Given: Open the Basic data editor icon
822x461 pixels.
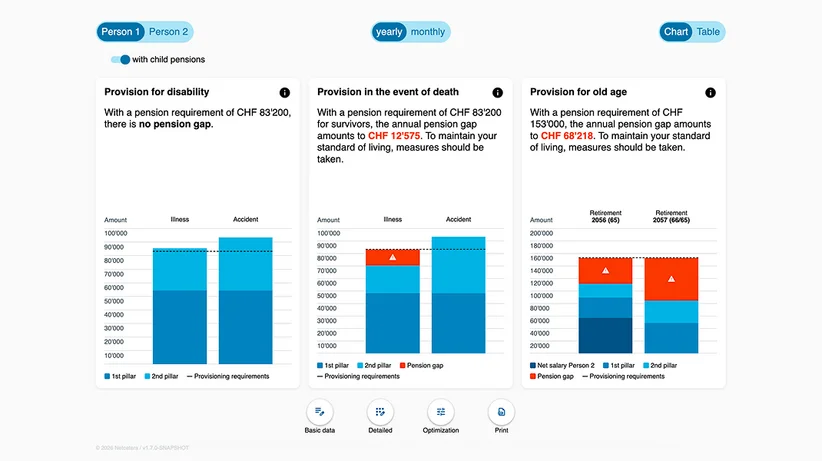Looking at the screenshot, I should [320, 412].
